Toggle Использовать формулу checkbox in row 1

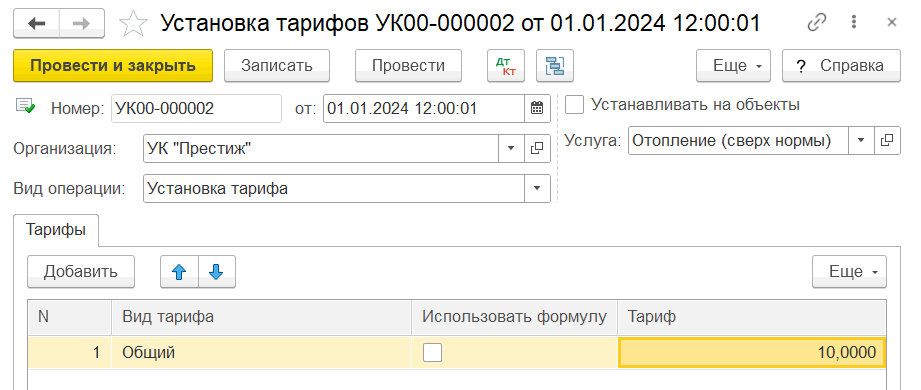433,352
